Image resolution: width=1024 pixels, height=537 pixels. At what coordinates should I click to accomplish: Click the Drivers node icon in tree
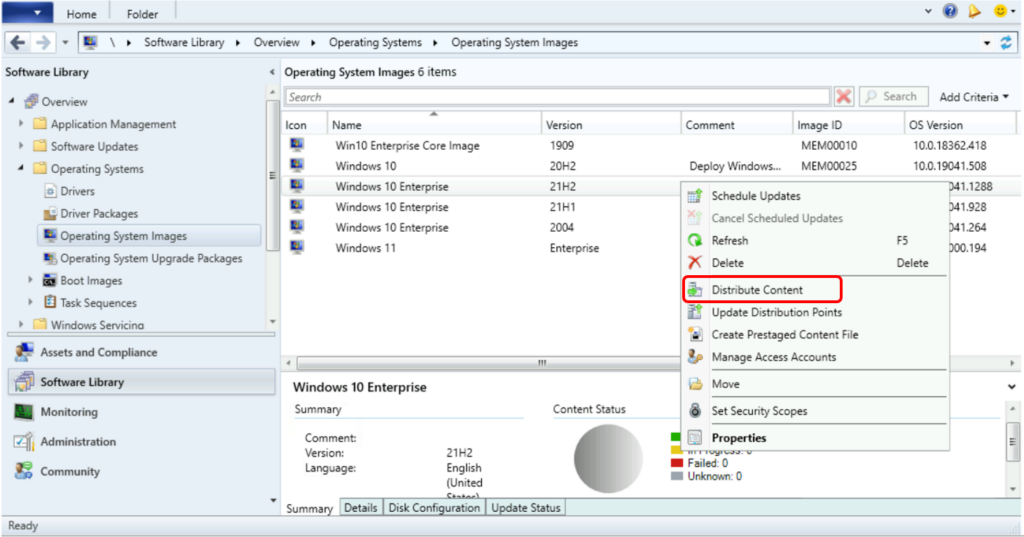pyautogui.click(x=50, y=191)
